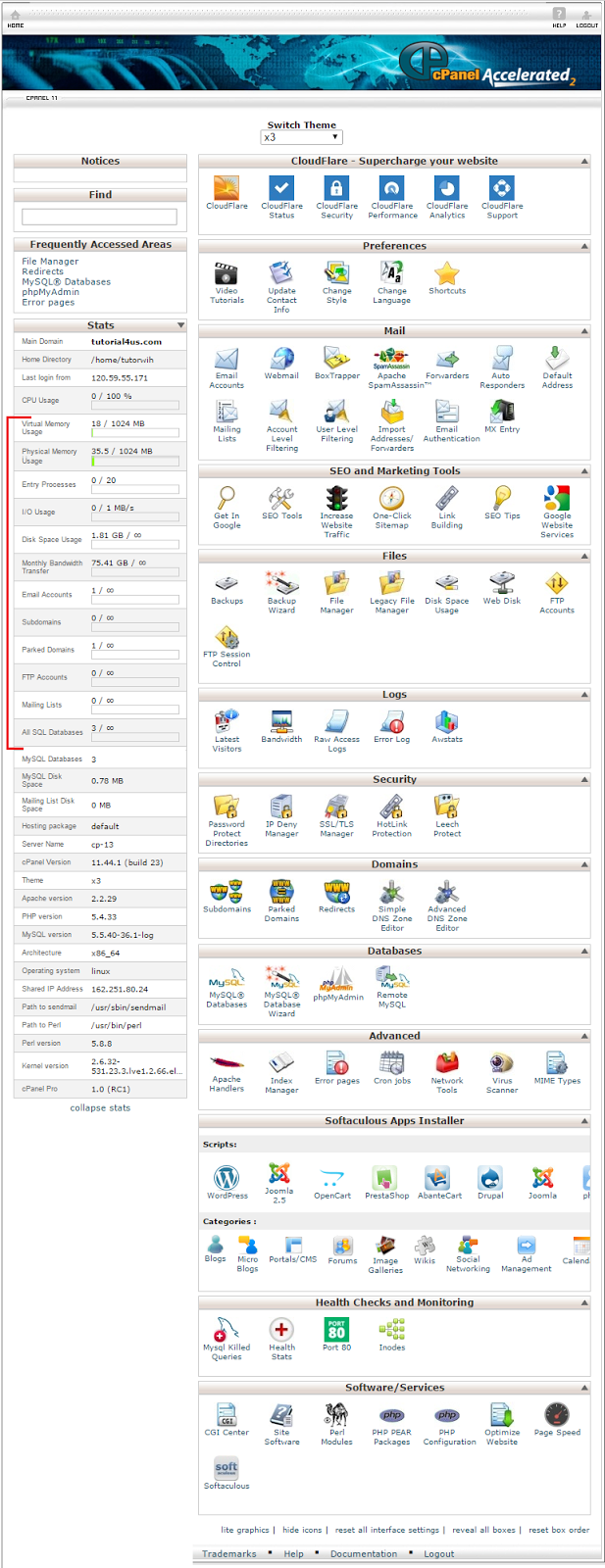Open Email Accounts
The width and height of the screenshot is (605, 1568).
(x=227, y=367)
